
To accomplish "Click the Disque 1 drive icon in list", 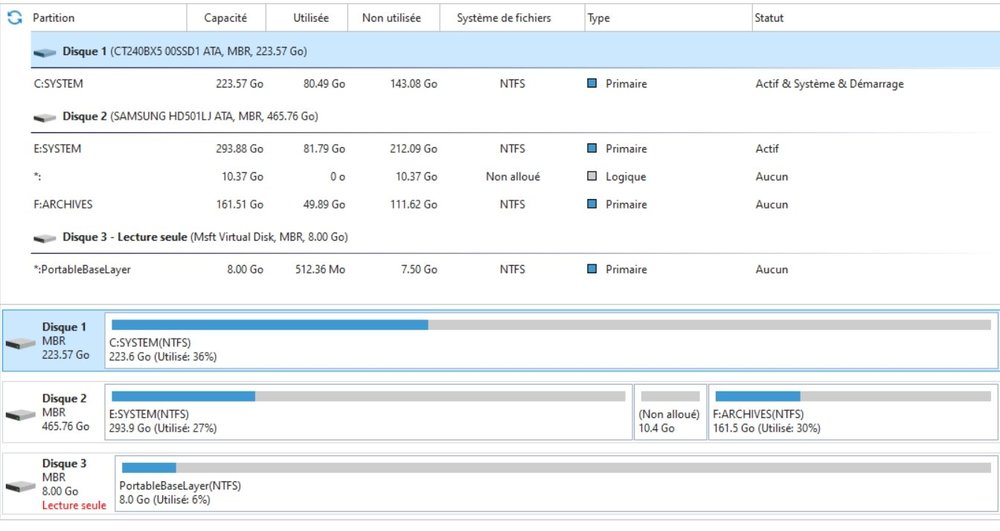I will 45,52.
